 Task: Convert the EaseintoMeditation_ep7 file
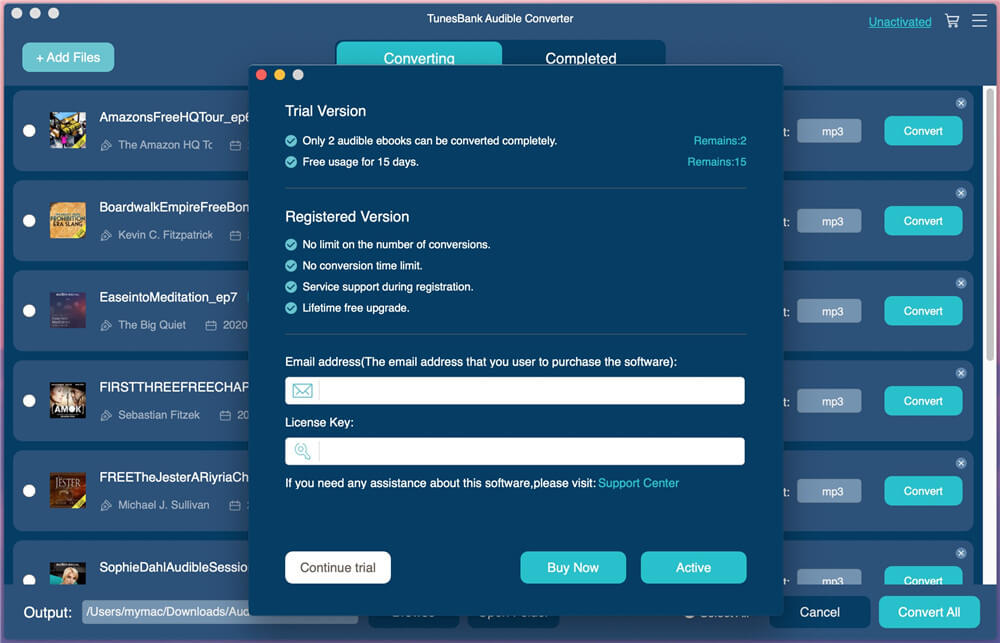click(x=923, y=311)
